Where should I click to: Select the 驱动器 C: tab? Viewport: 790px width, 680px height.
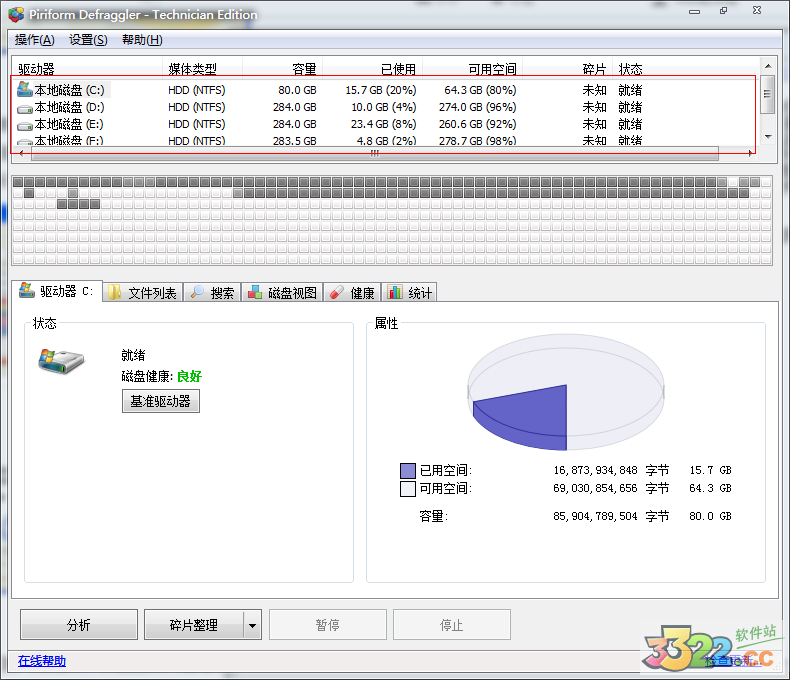[56, 291]
